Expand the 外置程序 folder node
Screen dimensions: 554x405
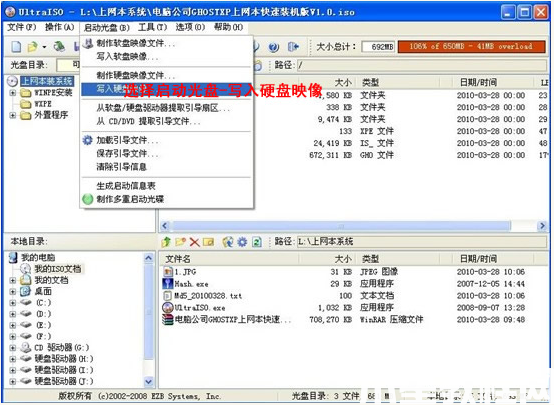[x=13, y=115]
